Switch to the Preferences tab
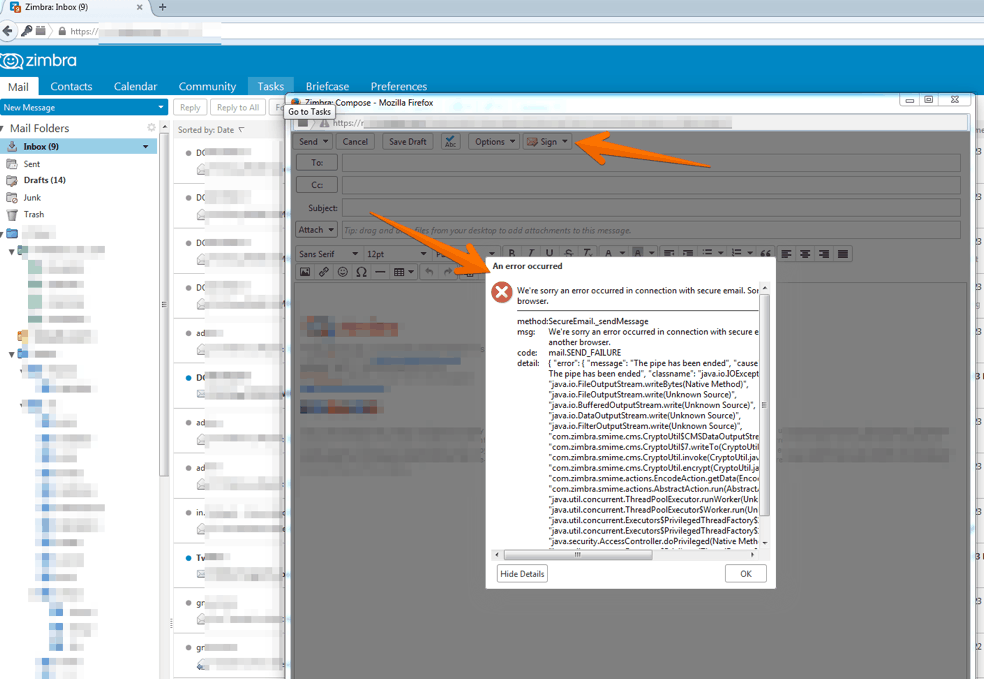 coord(398,87)
